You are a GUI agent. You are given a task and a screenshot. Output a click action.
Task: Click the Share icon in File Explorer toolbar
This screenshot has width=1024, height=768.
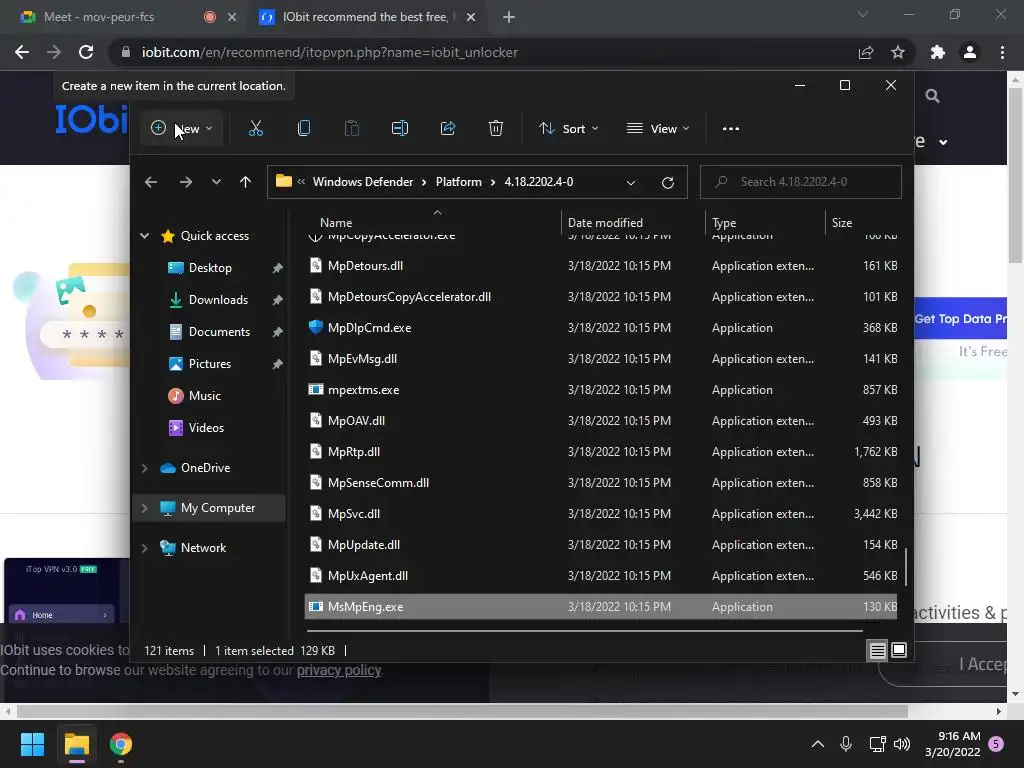coord(448,129)
